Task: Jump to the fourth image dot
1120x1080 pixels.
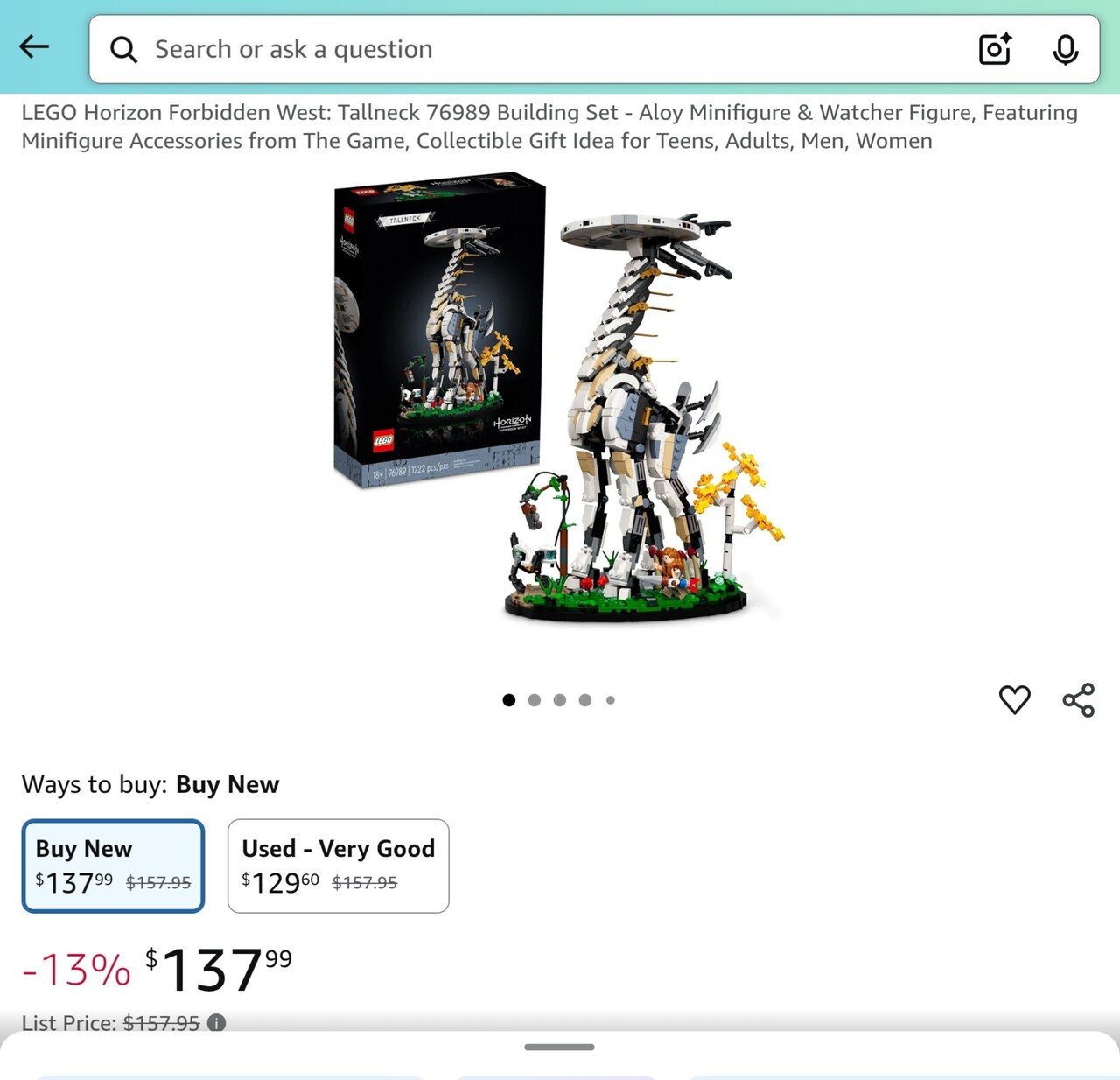Action: click(585, 700)
